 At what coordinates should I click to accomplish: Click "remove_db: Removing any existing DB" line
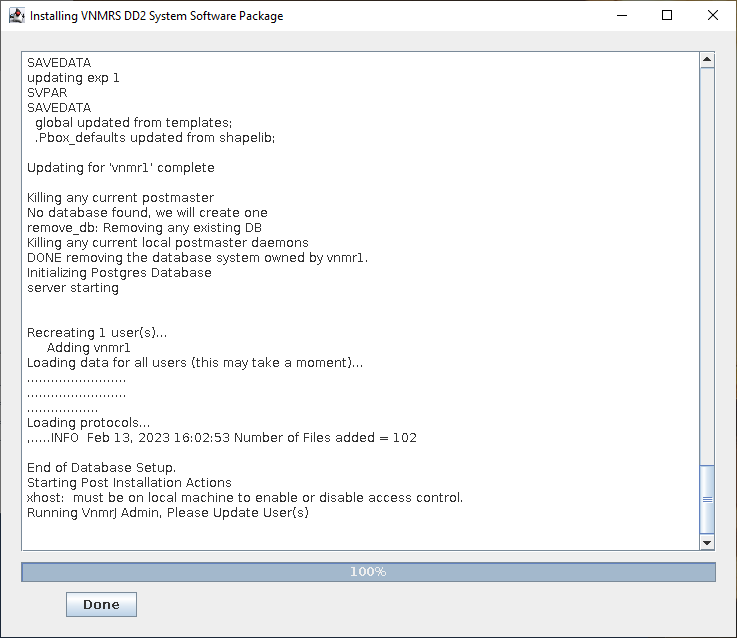click(x=144, y=228)
